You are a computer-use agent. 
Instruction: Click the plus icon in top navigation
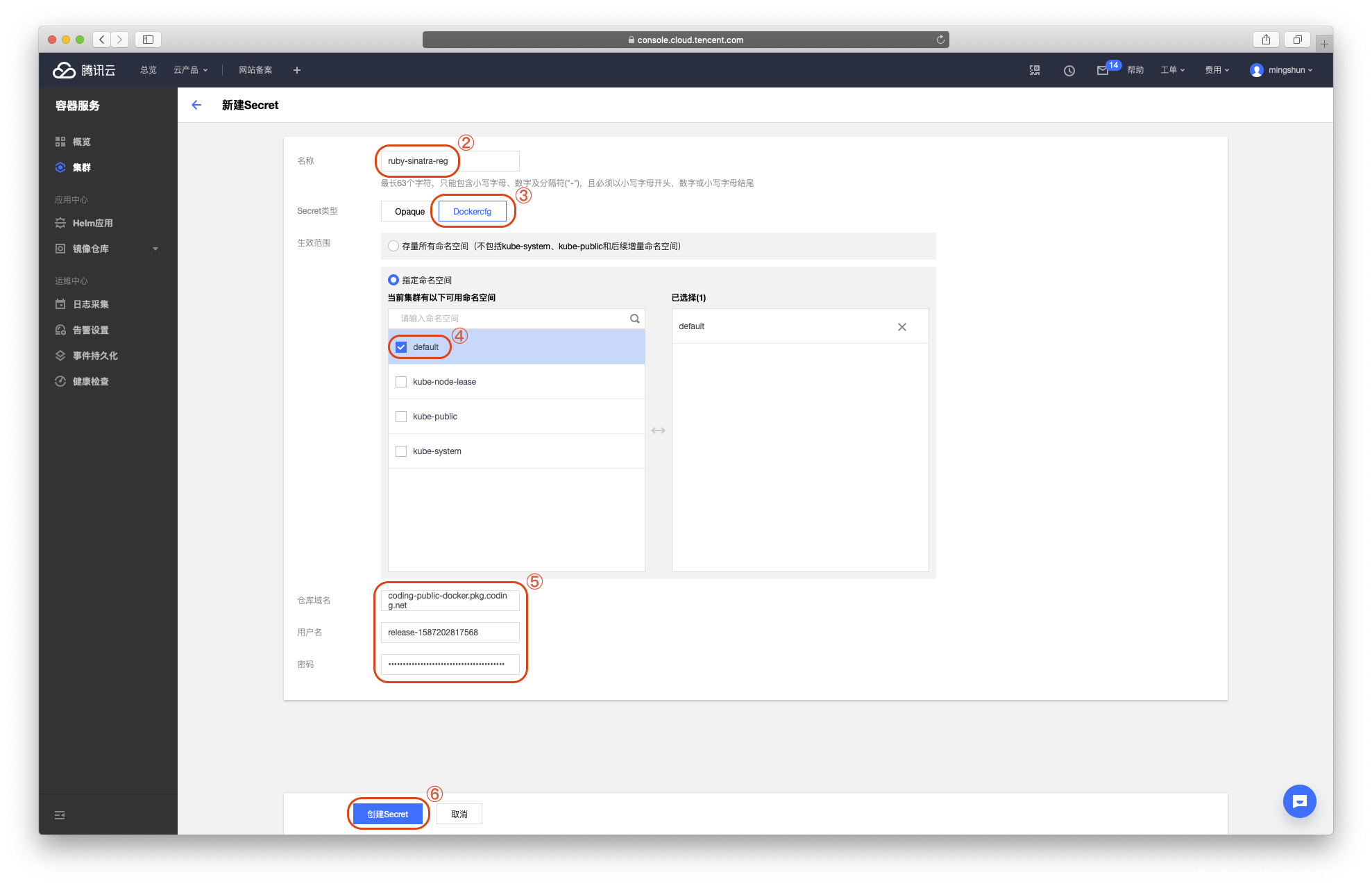[296, 70]
